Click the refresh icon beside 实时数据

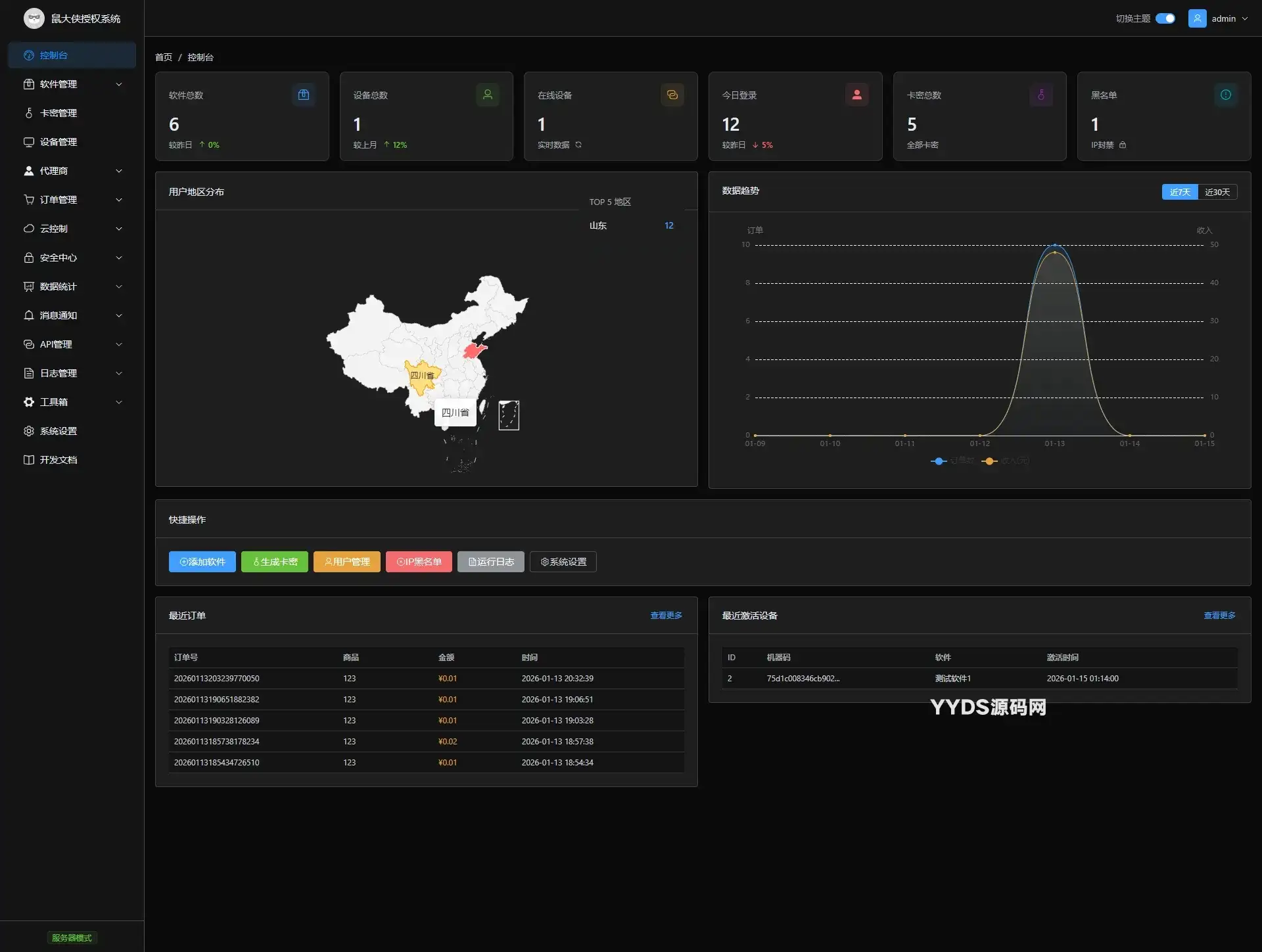pos(578,145)
